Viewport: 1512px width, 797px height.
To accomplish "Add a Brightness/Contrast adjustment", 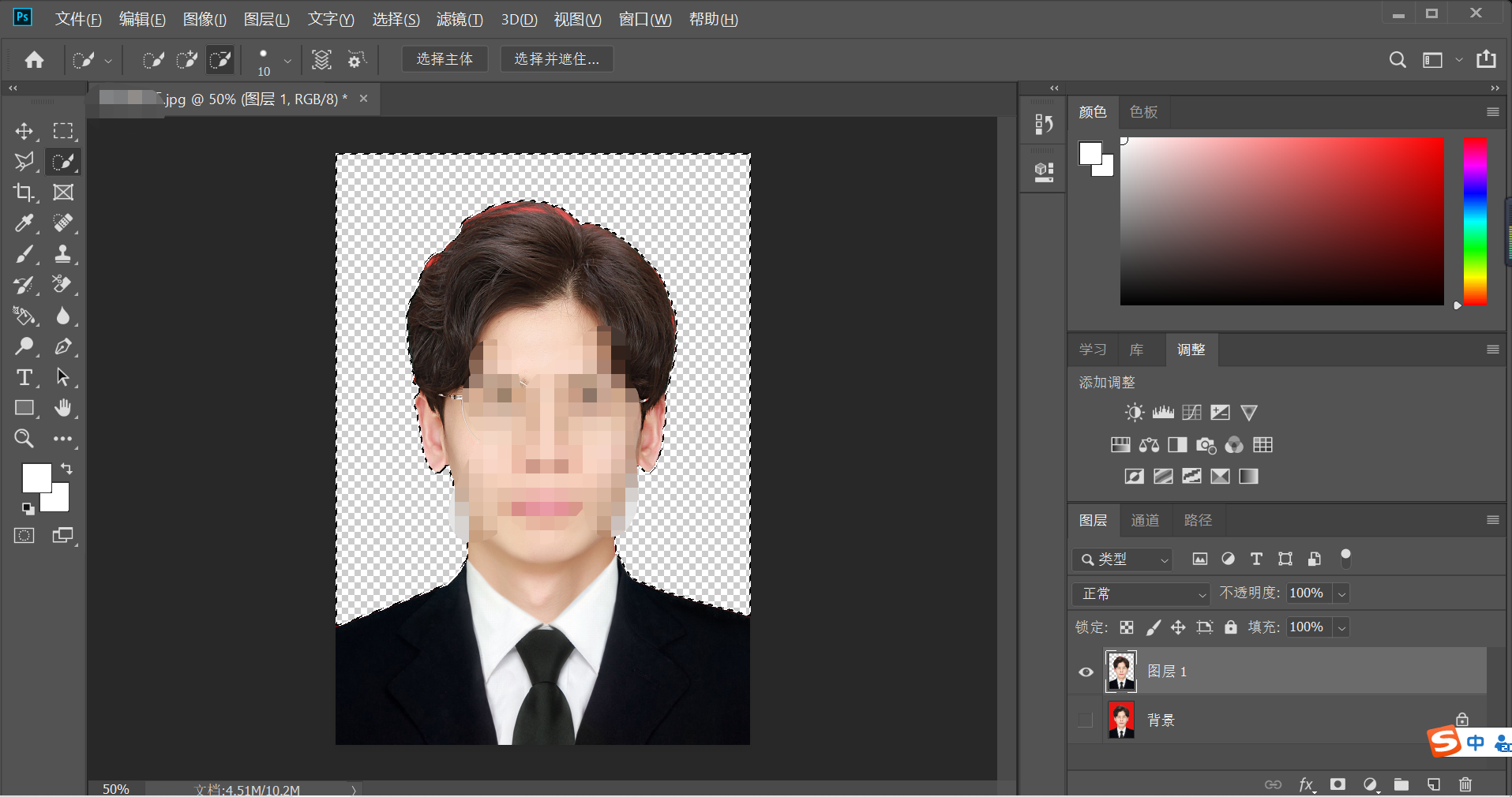I will point(1135,413).
